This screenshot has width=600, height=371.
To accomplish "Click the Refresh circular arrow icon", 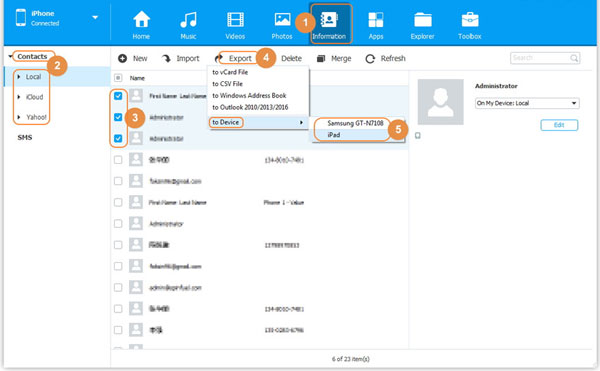I will [x=370, y=59].
